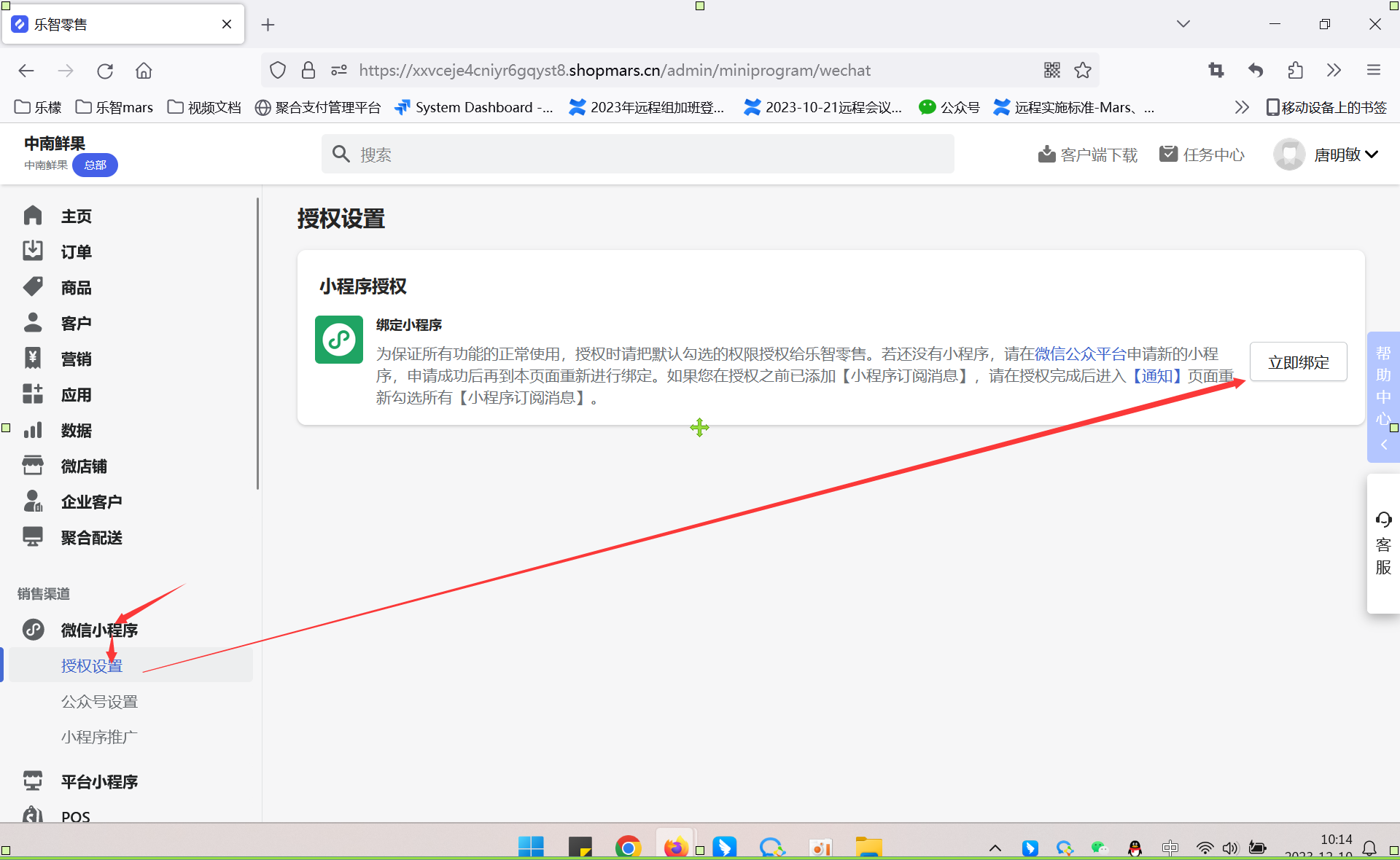Open Chrome from the Windows taskbar
The width and height of the screenshot is (1400, 860).
pyautogui.click(x=628, y=847)
